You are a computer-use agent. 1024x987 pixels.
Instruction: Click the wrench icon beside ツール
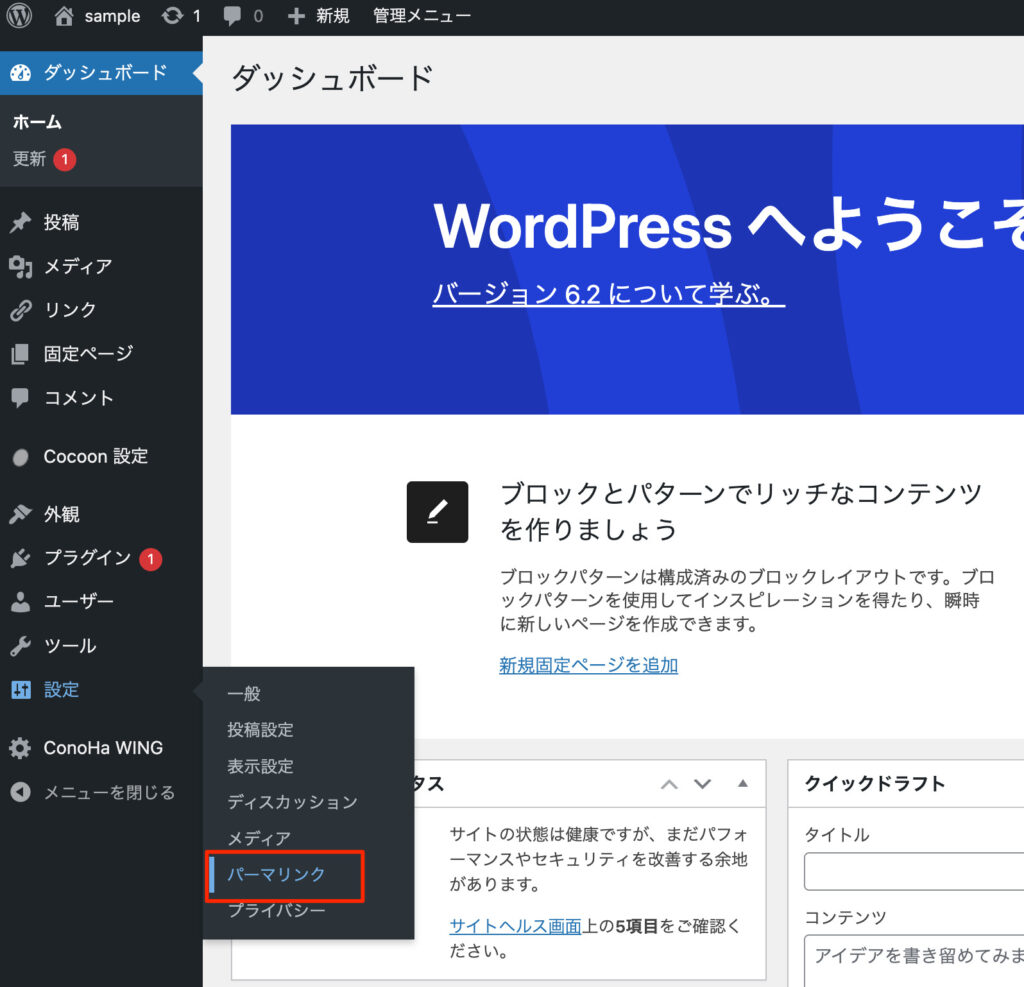[x=20, y=645]
